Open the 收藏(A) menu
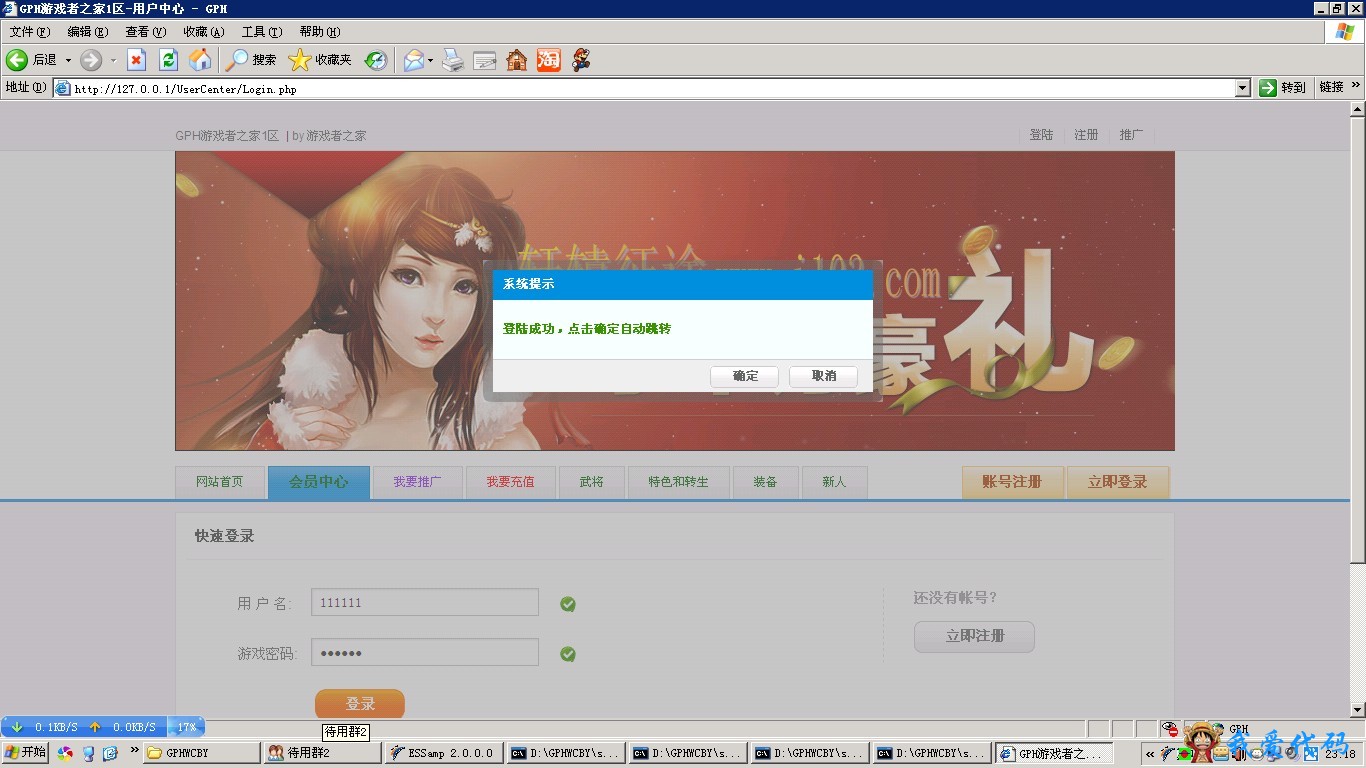Screen dimensions: 1366x768 tap(203, 32)
